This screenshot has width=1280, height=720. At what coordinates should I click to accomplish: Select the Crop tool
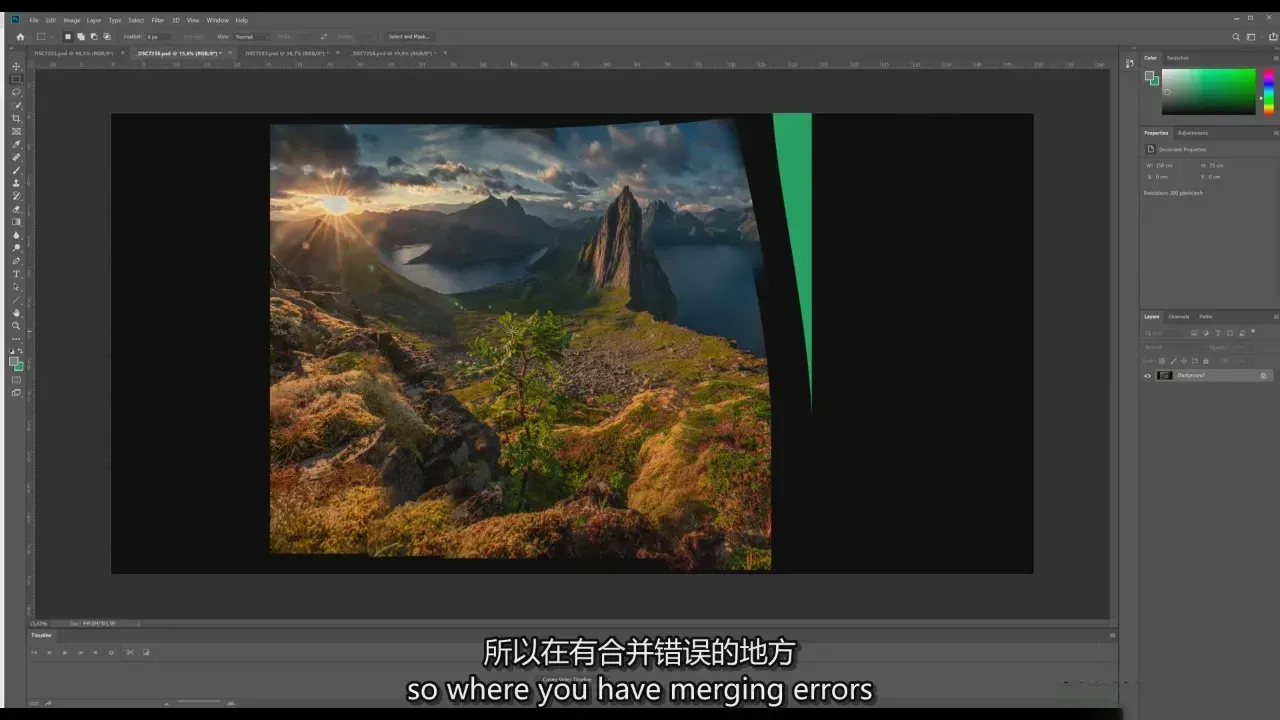[16, 118]
